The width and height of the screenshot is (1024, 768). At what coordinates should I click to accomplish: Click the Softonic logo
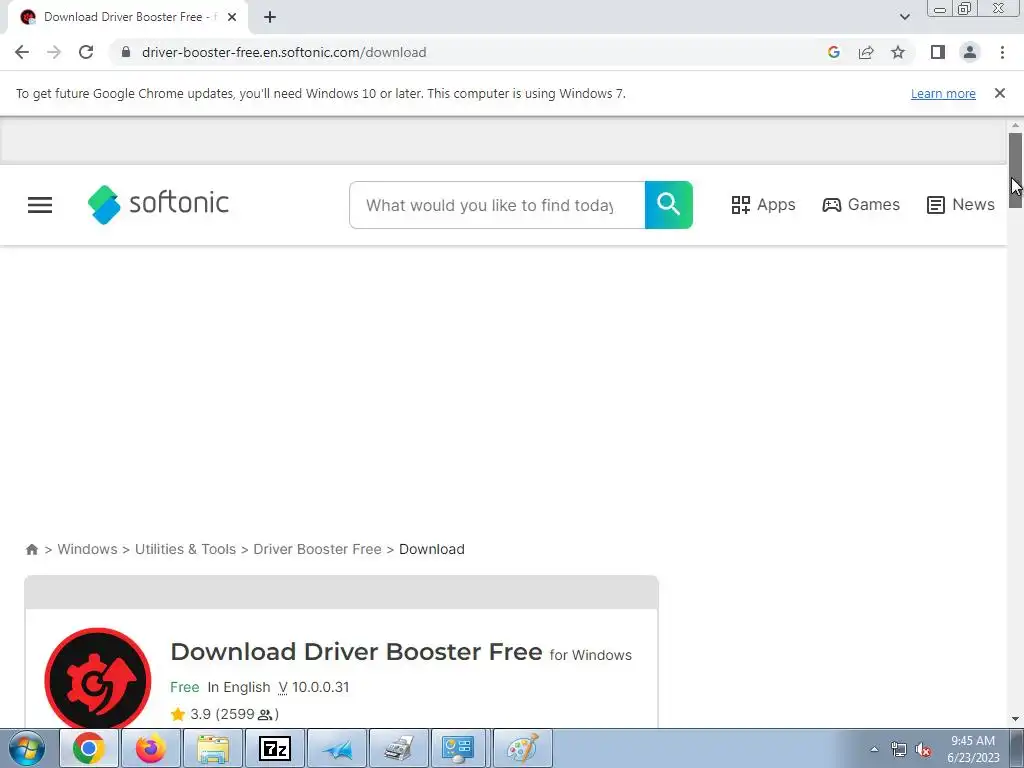click(x=158, y=204)
